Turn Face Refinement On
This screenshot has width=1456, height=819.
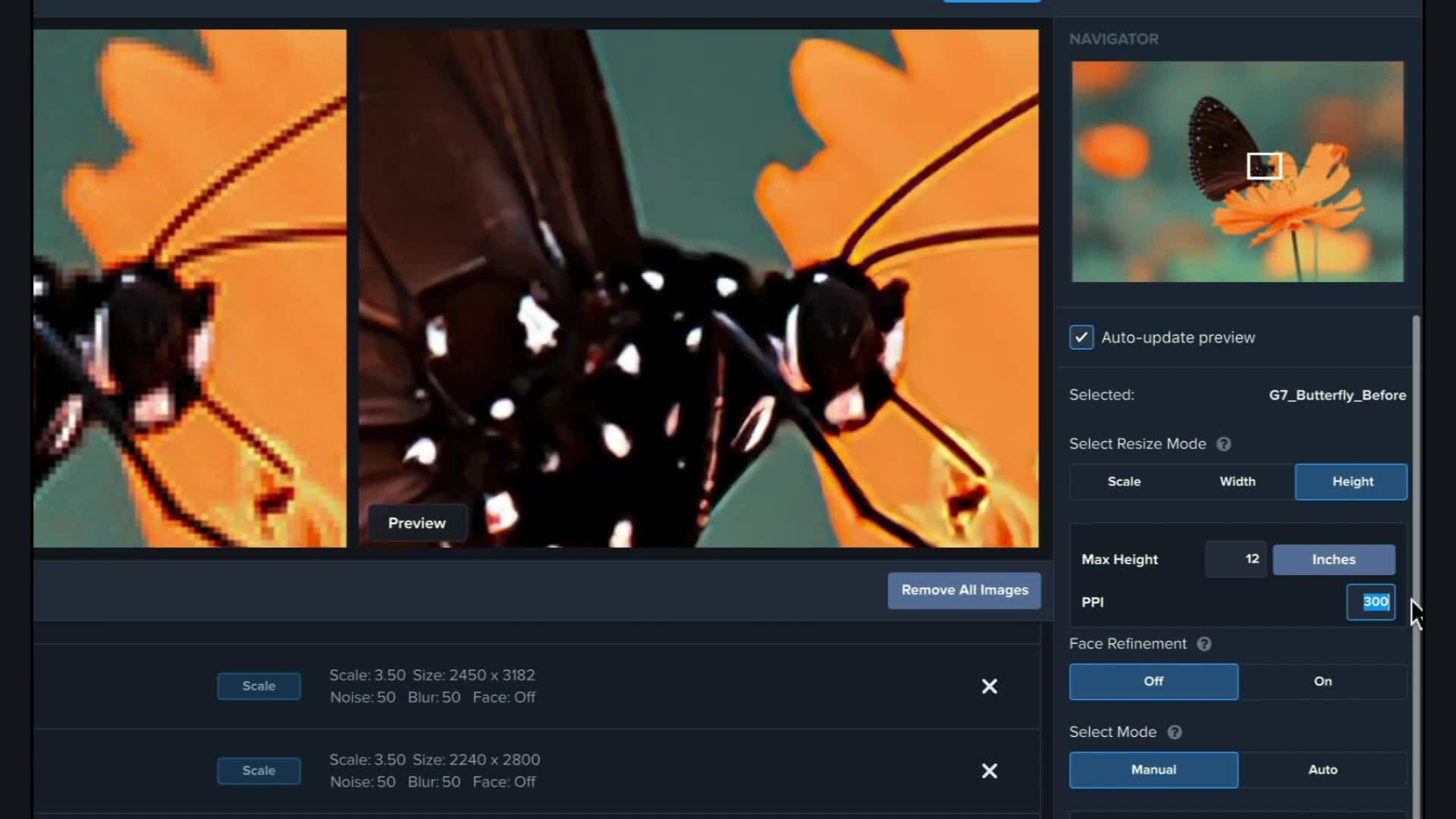click(x=1322, y=682)
